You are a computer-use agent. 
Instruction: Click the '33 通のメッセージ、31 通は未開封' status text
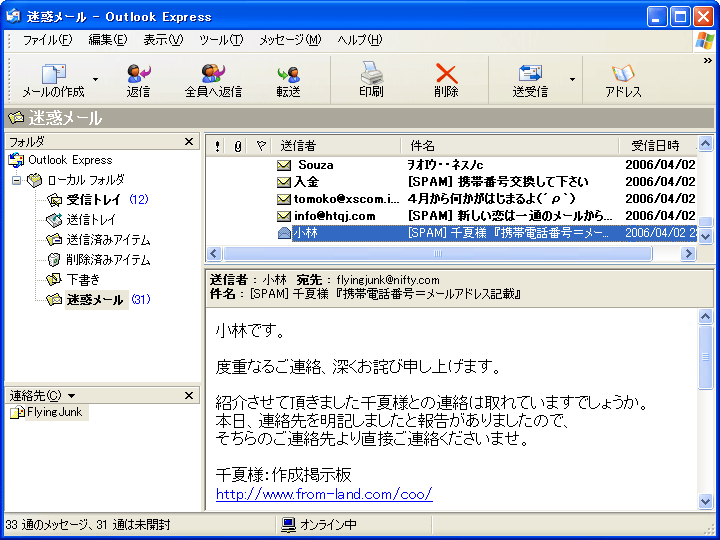[x=88, y=524]
